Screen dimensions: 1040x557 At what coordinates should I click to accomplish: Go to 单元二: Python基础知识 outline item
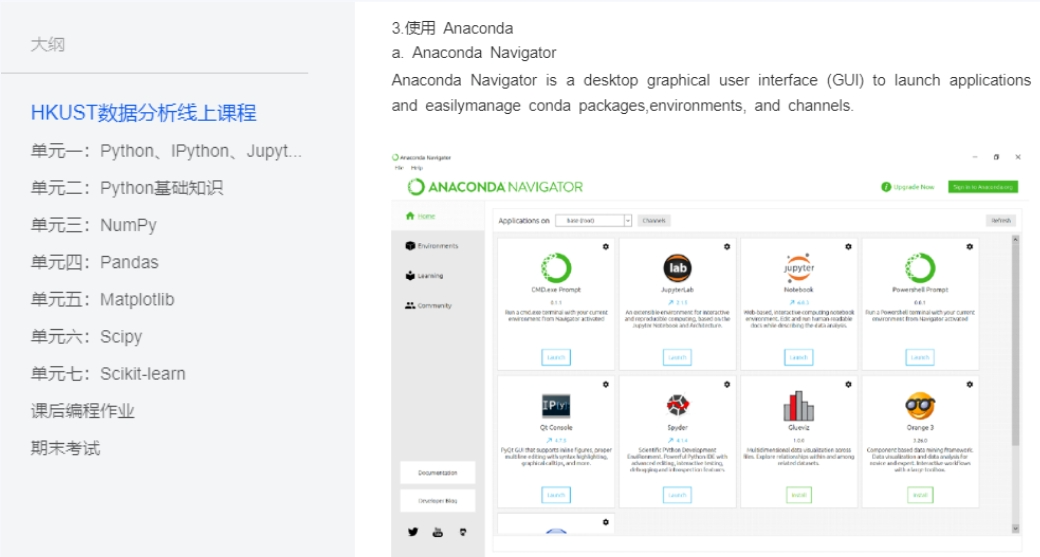pyautogui.click(x=127, y=188)
